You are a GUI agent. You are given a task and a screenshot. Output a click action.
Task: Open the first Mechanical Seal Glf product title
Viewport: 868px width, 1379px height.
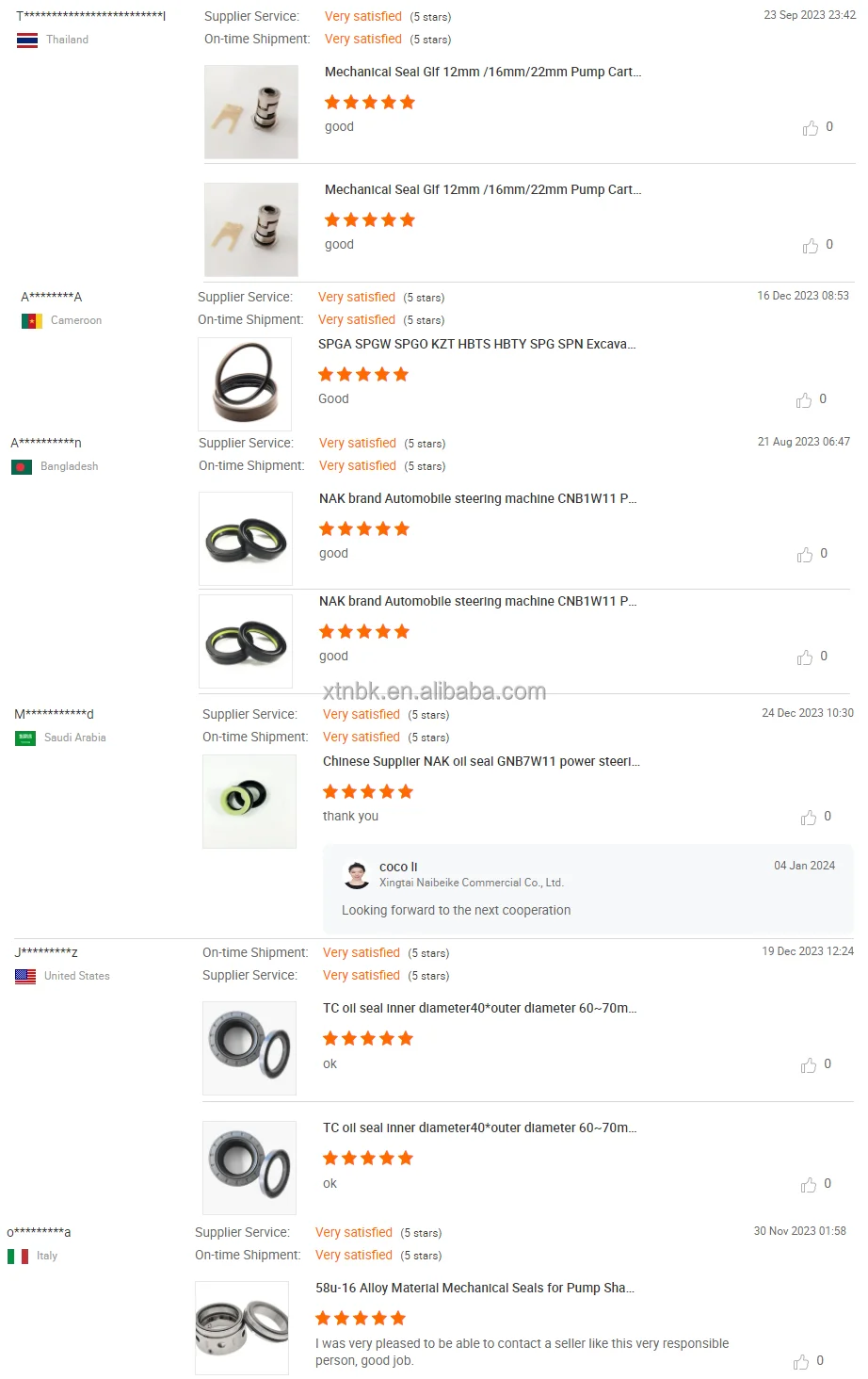tap(483, 73)
